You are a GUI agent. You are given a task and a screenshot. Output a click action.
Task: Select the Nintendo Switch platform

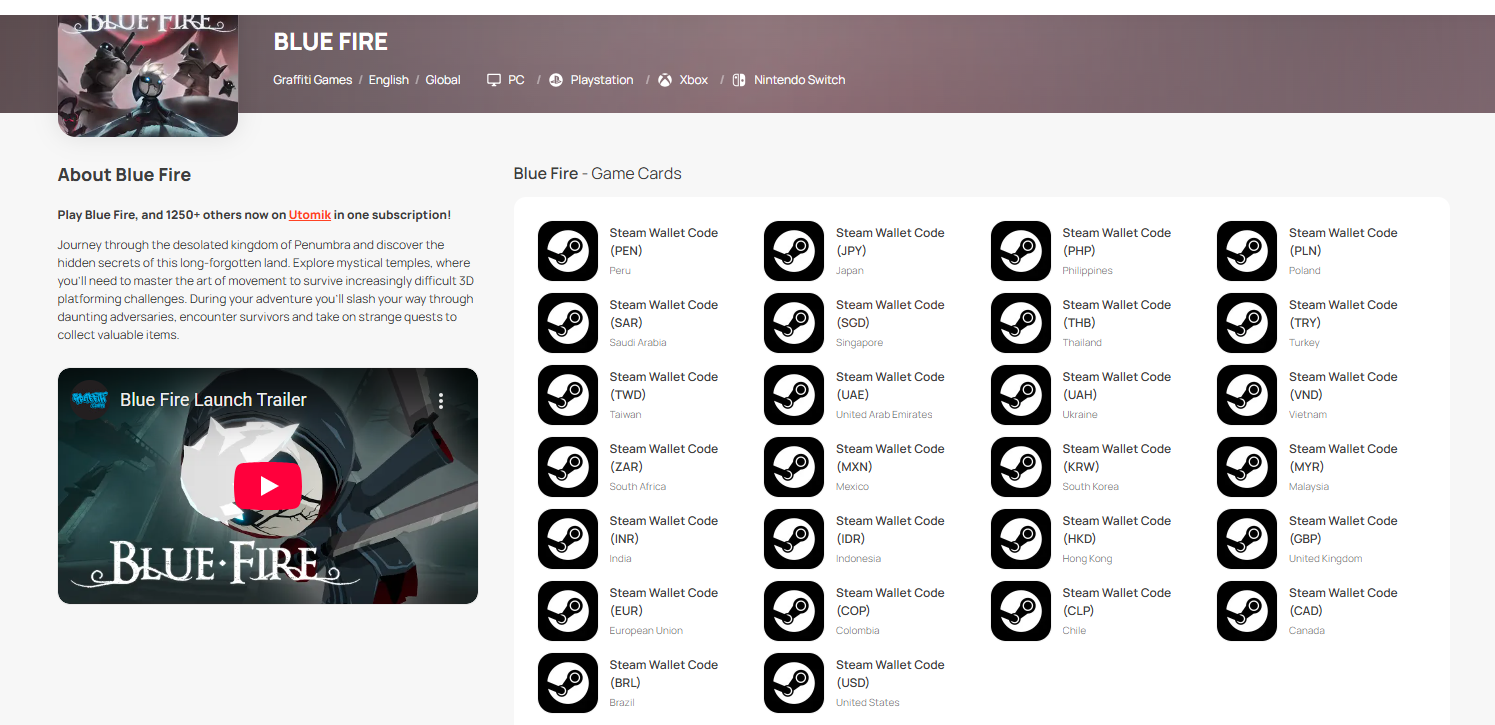click(798, 80)
